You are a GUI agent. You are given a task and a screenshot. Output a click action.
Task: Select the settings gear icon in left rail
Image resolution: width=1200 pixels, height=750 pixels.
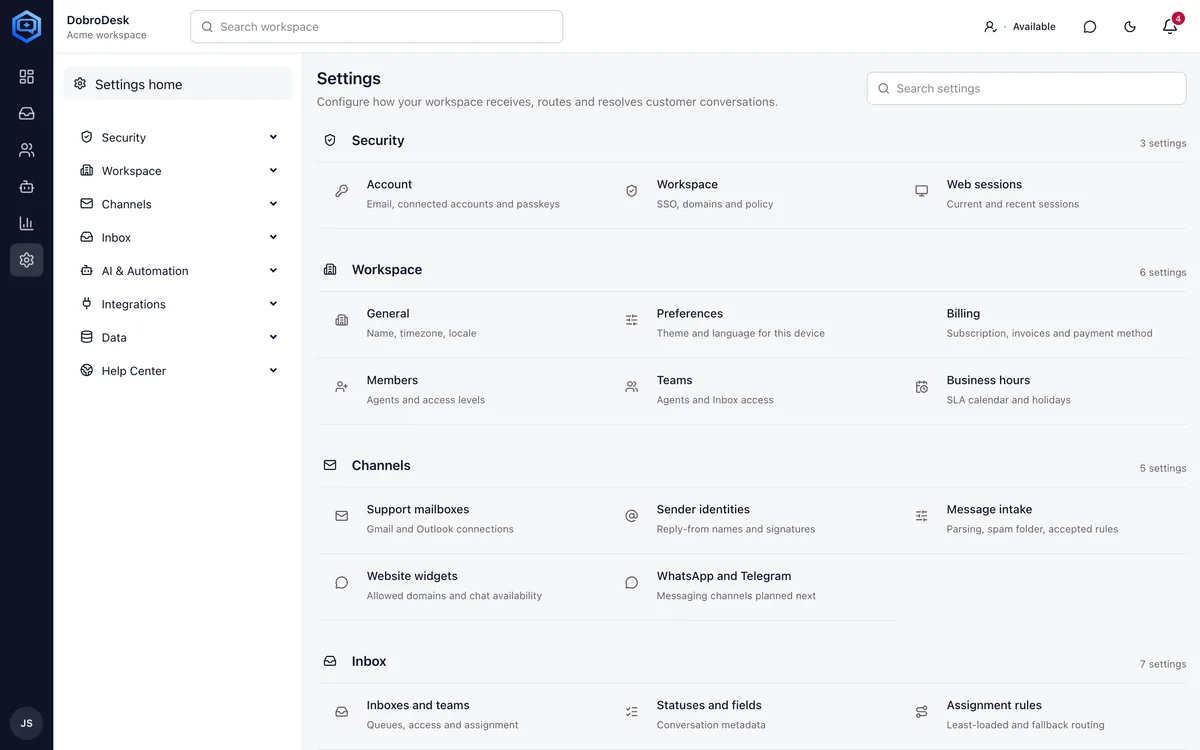pos(26,260)
